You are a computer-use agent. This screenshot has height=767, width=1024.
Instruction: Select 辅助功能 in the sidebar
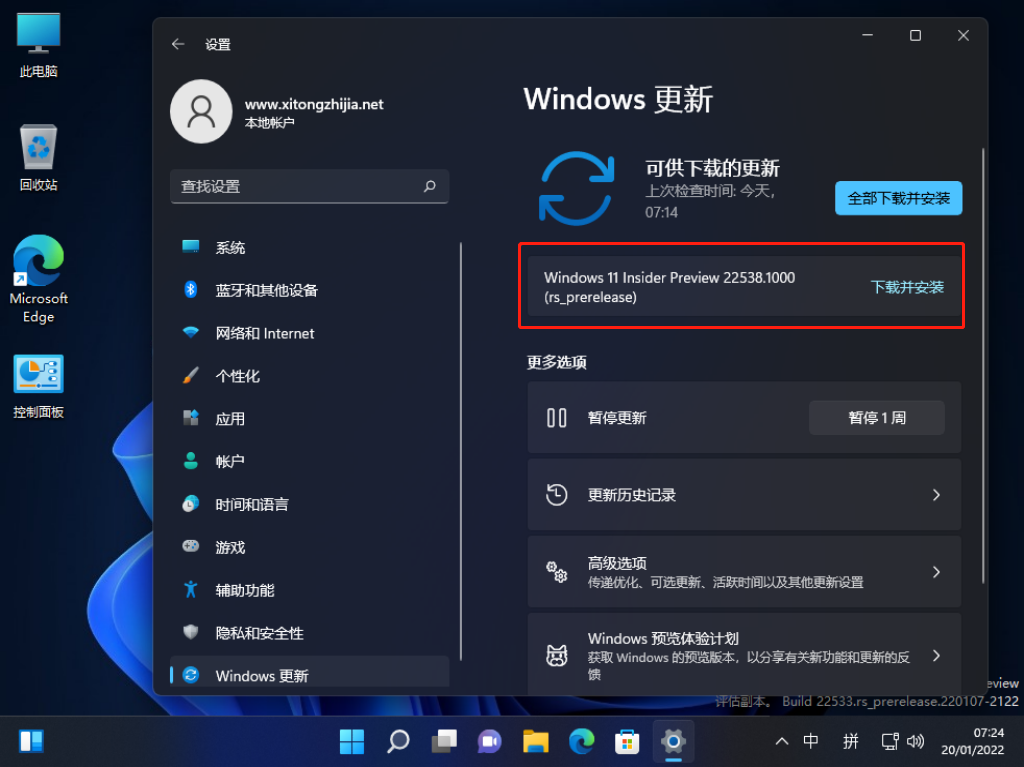click(309, 590)
